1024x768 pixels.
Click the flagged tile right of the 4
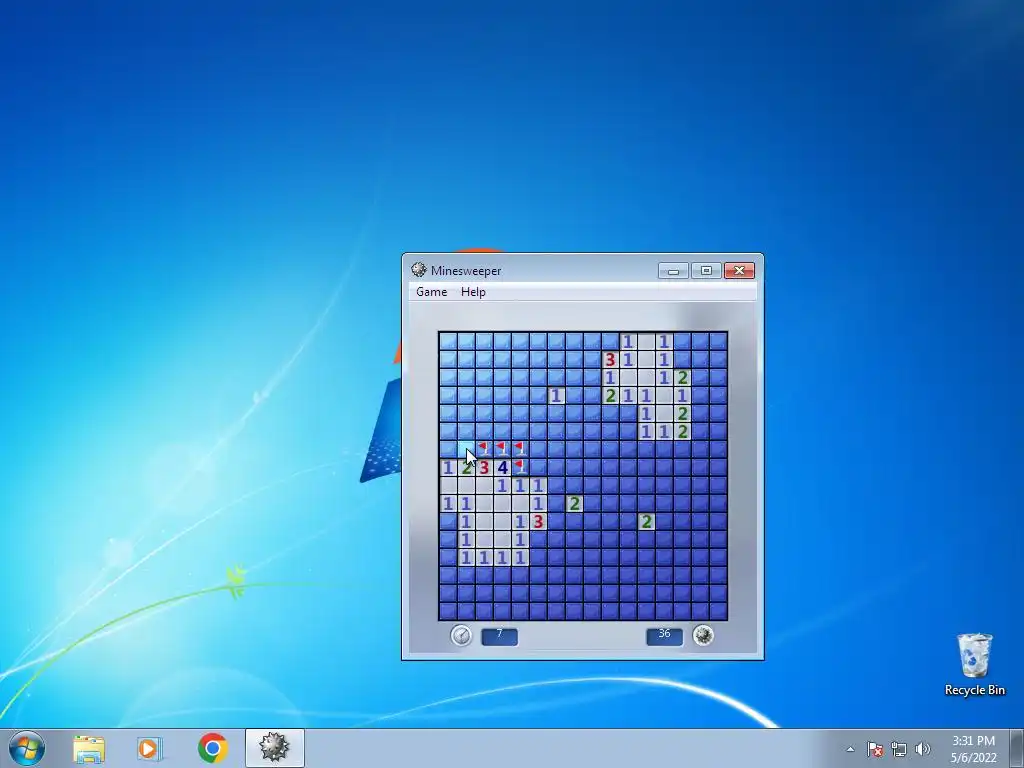[520, 467]
